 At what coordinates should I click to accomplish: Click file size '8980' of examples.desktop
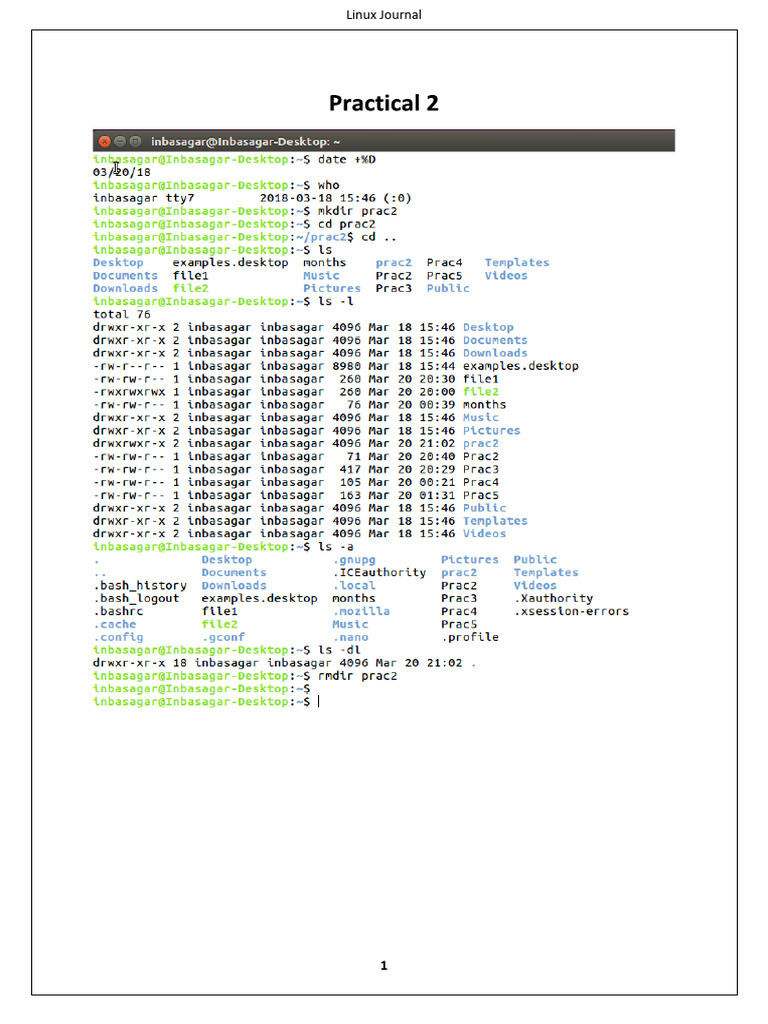pos(346,366)
